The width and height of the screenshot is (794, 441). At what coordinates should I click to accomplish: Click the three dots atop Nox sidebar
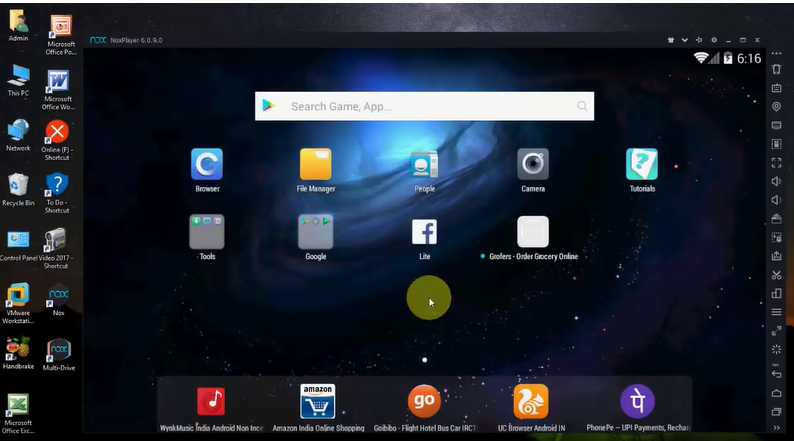[776, 53]
